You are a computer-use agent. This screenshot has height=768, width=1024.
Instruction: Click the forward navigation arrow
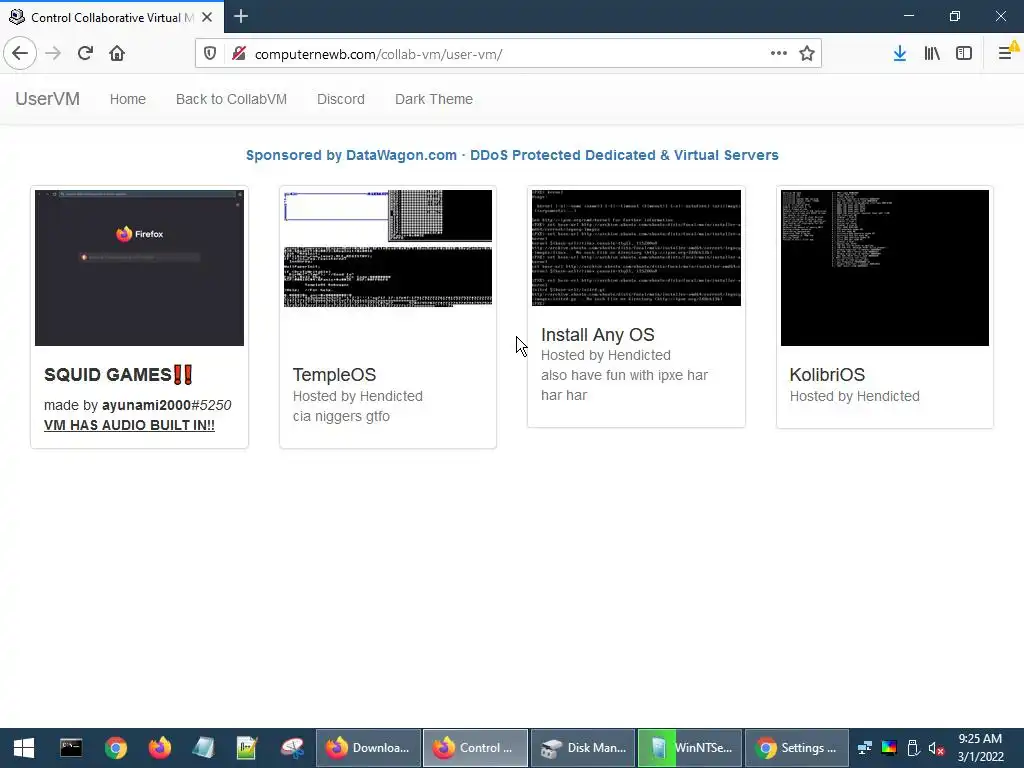(53, 54)
